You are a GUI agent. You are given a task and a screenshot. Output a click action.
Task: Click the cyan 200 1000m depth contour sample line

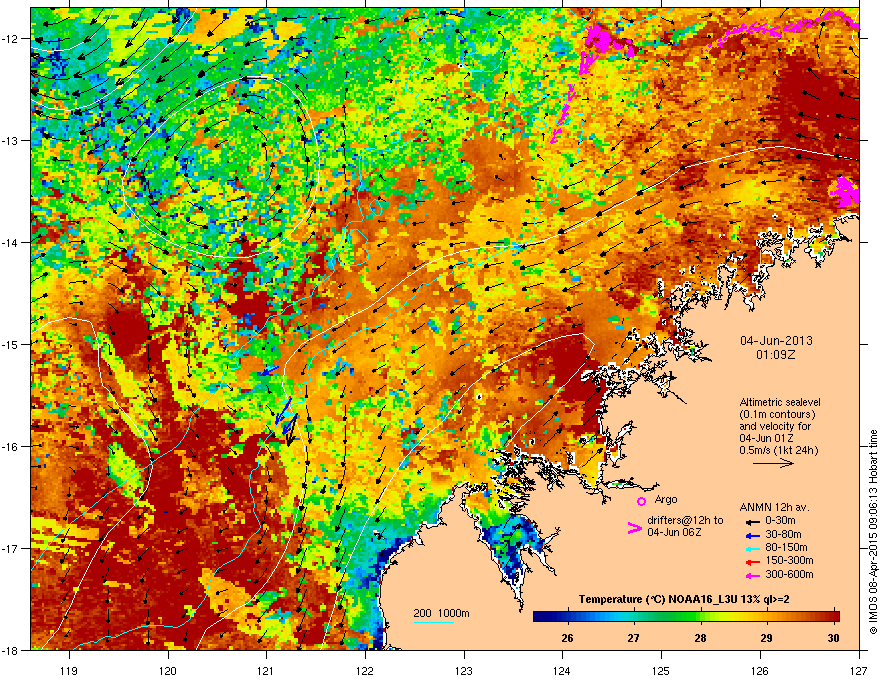[x=434, y=622]
